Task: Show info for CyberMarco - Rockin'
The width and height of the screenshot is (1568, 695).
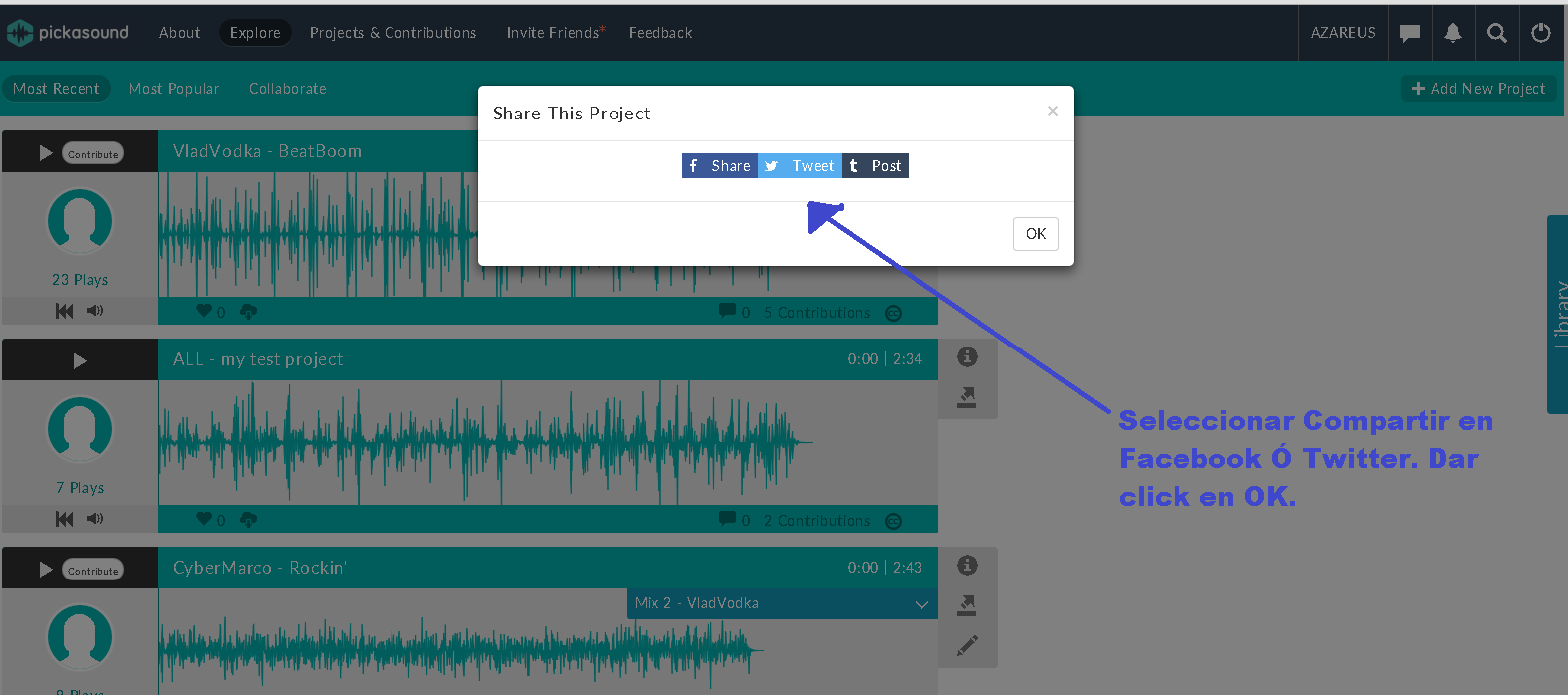Action: point(967,565)
